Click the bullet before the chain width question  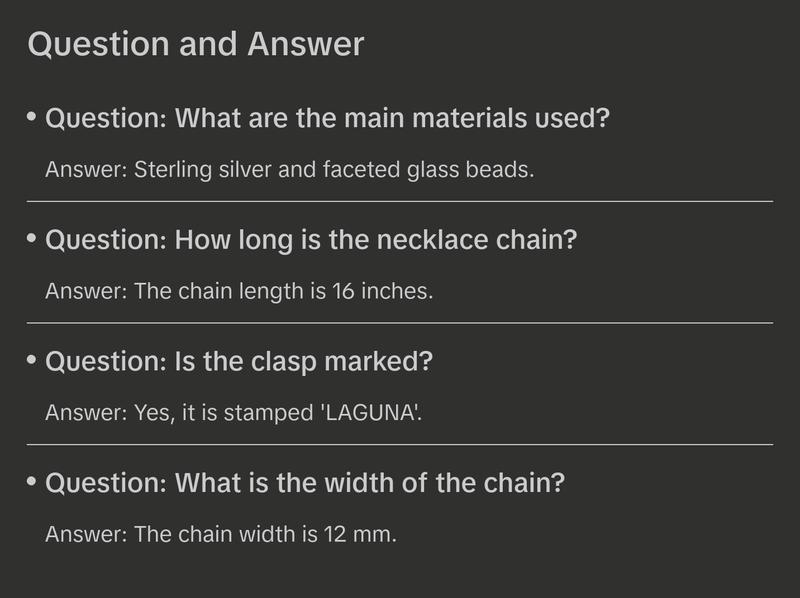pos(32,482)
